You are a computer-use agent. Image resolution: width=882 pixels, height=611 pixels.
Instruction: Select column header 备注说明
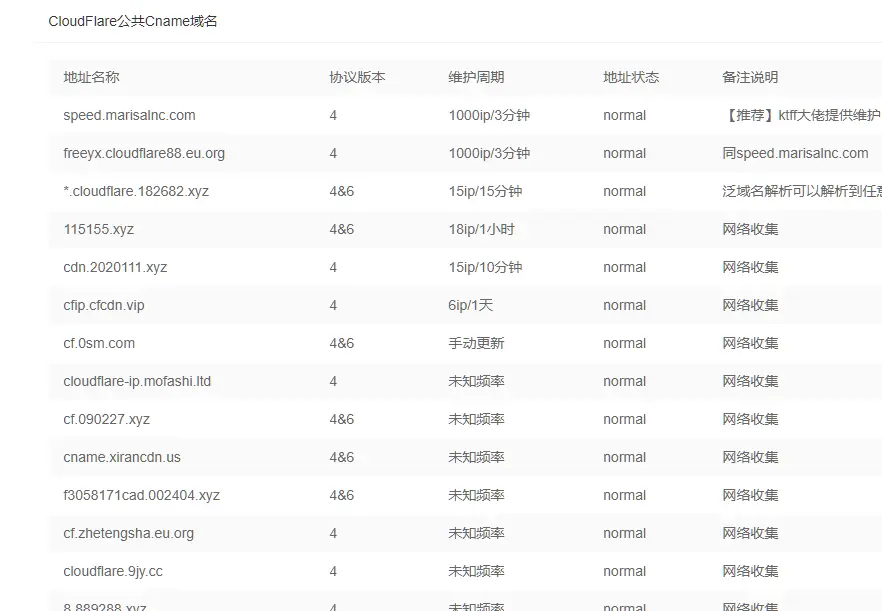[x=750, y=77]
